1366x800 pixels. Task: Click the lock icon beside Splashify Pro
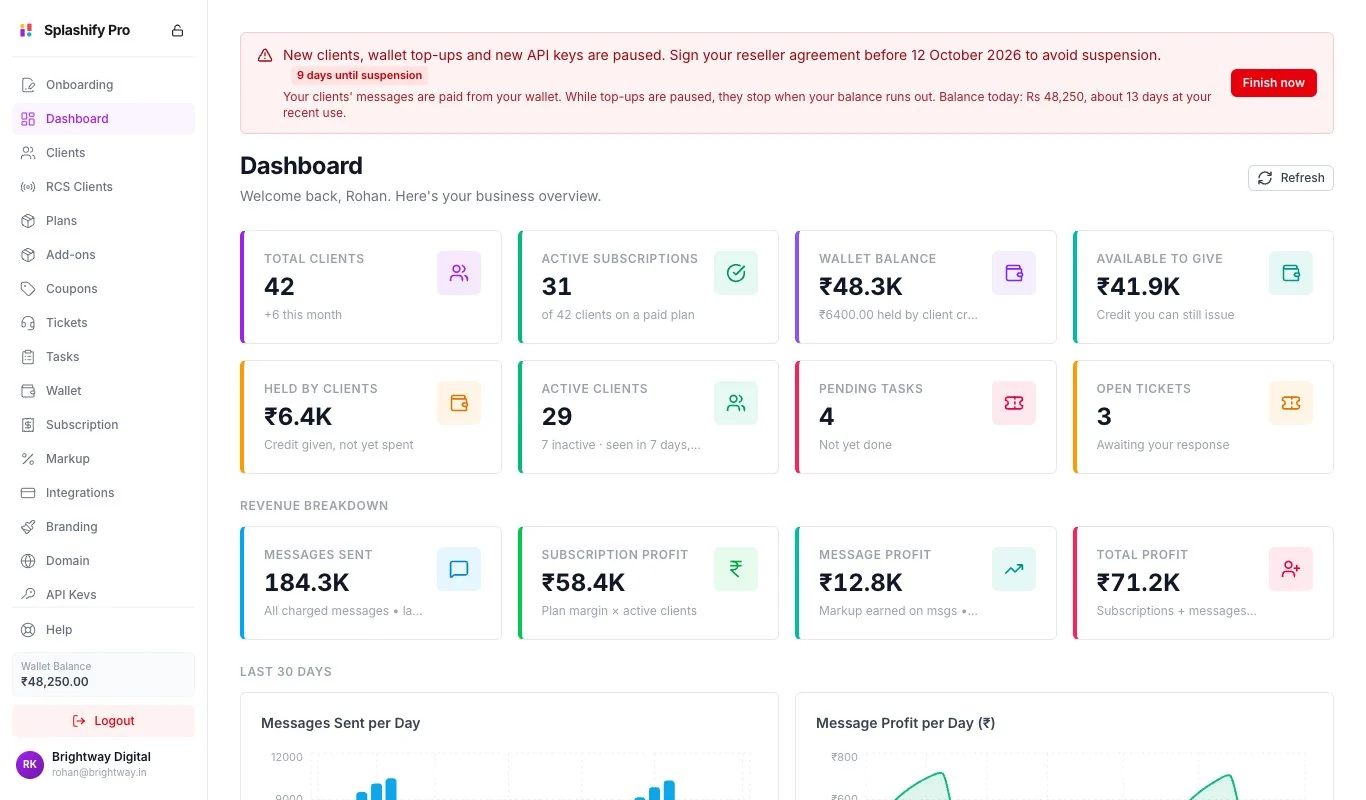[x=177, y=31]
